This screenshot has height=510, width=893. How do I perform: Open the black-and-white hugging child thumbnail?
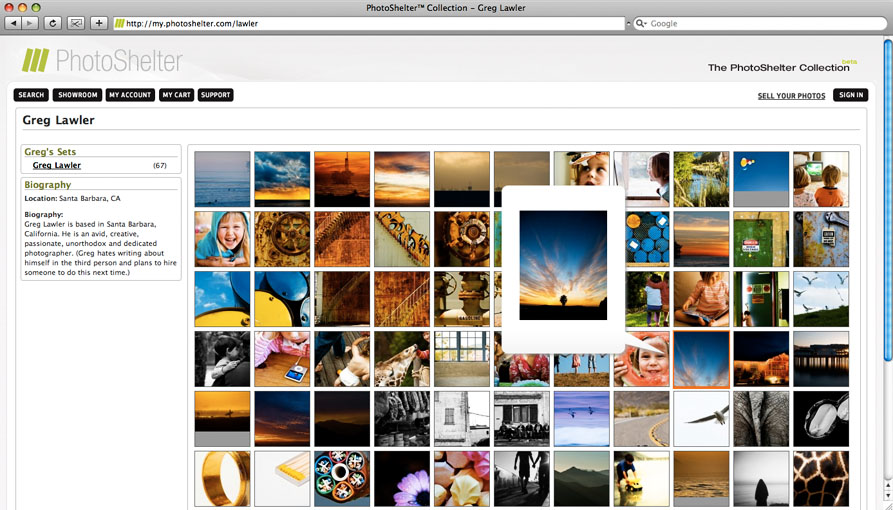tap(222, 359)
